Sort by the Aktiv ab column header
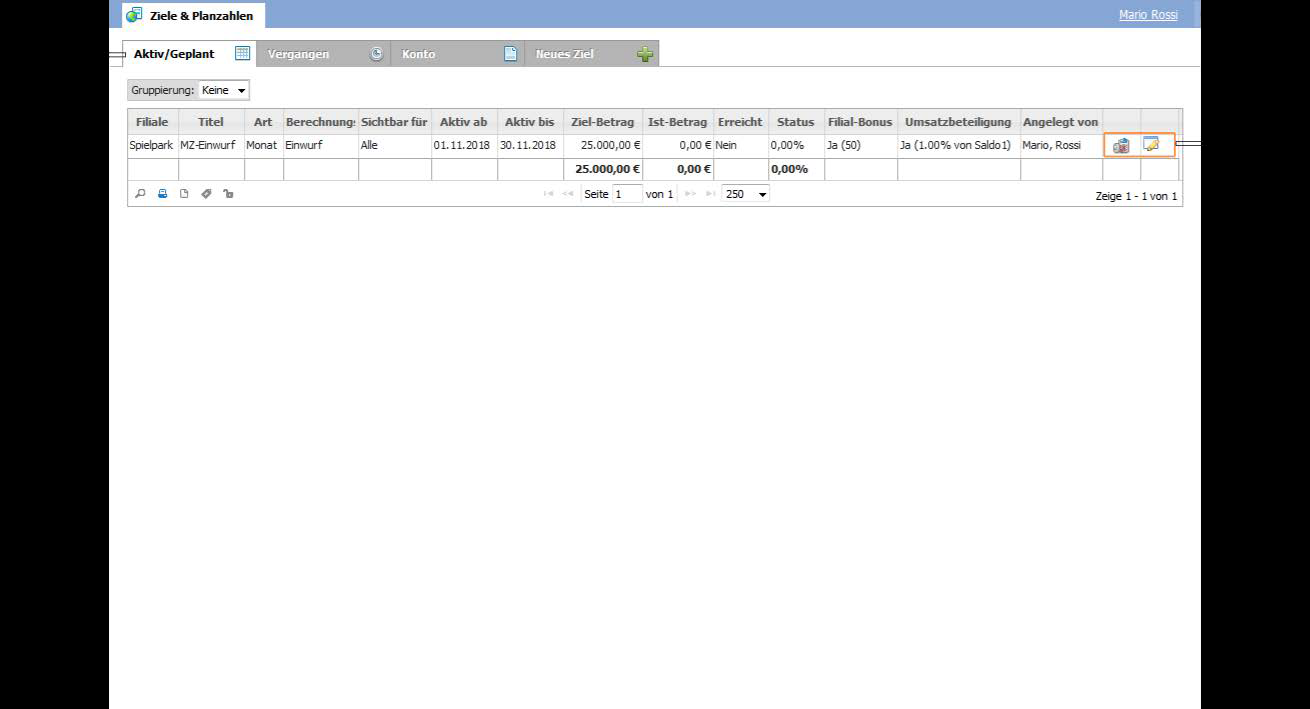1310x709 pixels. [464, 122]
